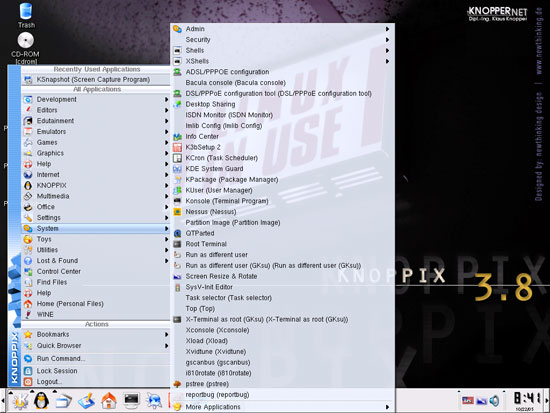Launch the terminal monitor icon in panel
Image resolution: width=550 pixels, height=413 pixels.
click(x=131, y=400)
